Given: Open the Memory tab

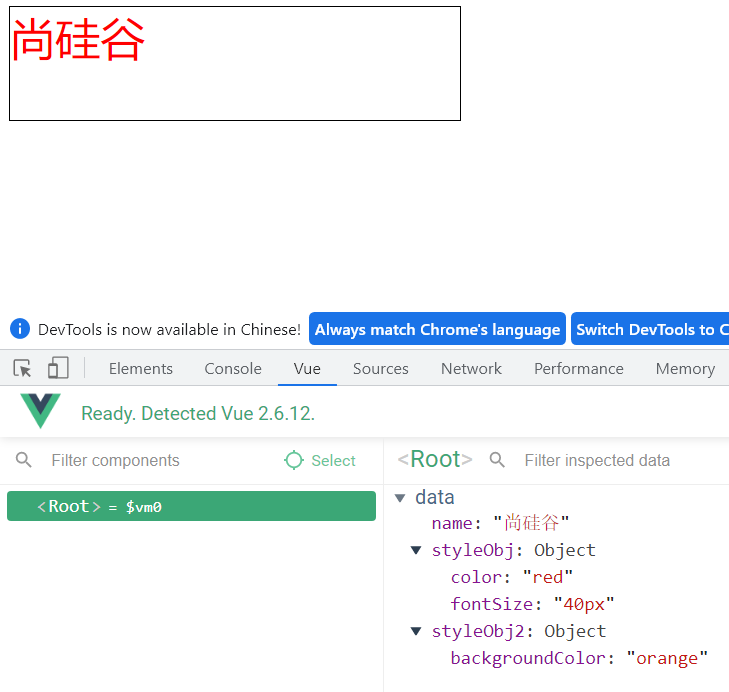Looking at the screenshot, I should (x=685, y=369).
